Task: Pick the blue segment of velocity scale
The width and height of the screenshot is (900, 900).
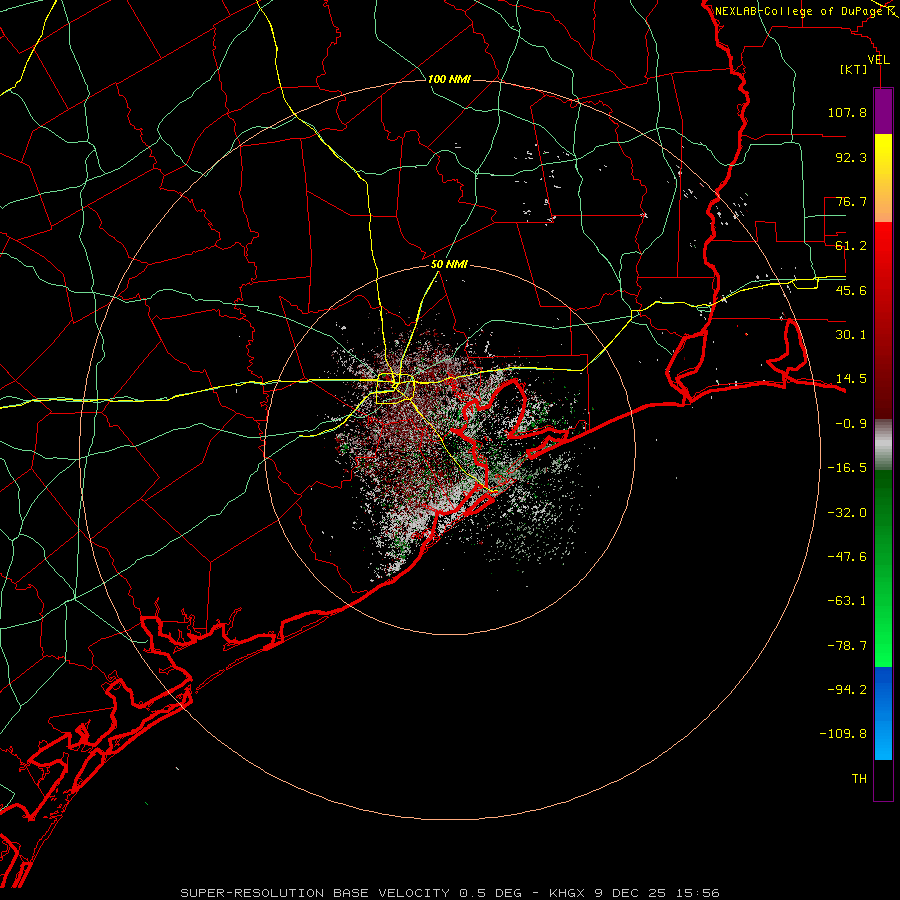Action: [x=883, y=713]
